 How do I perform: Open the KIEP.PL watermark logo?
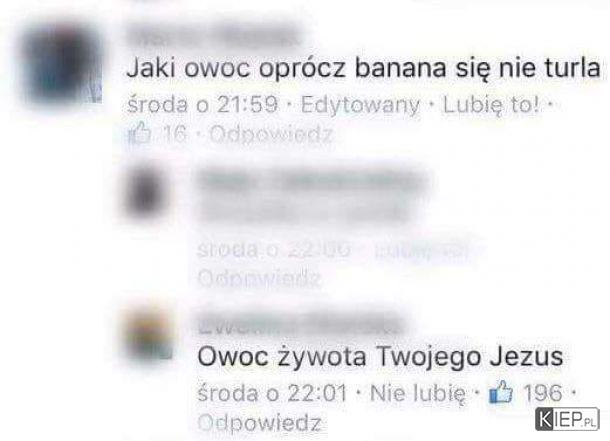coord(567,419)
